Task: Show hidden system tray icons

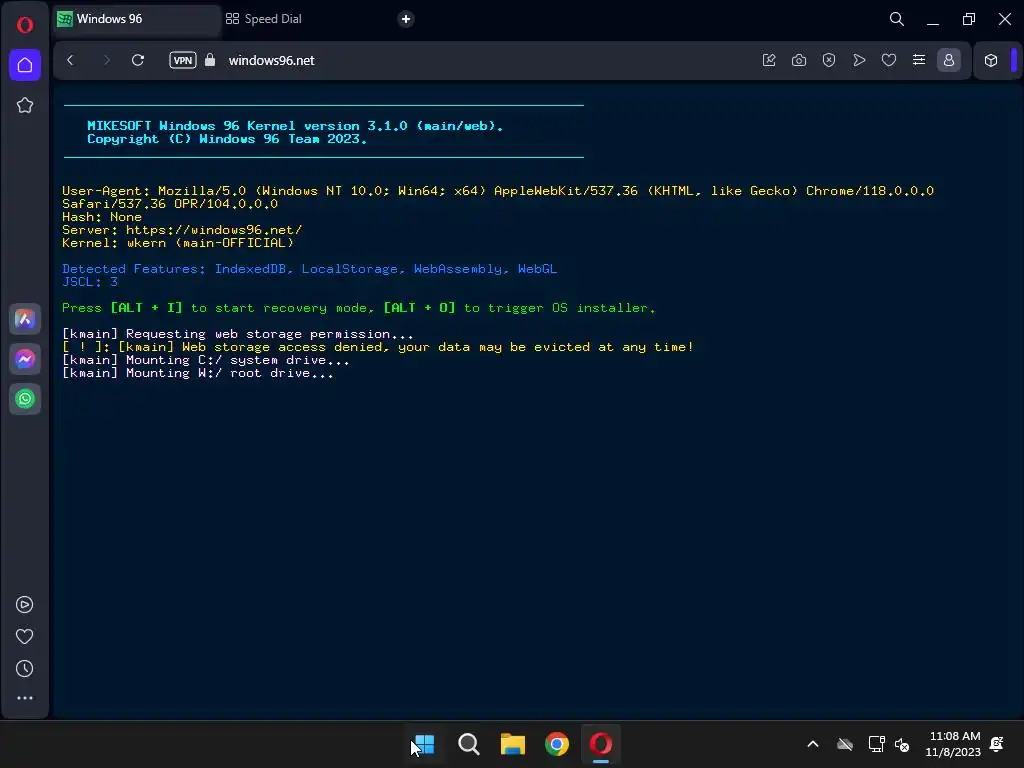Action: pyautogui.click(x=813, y=744)
